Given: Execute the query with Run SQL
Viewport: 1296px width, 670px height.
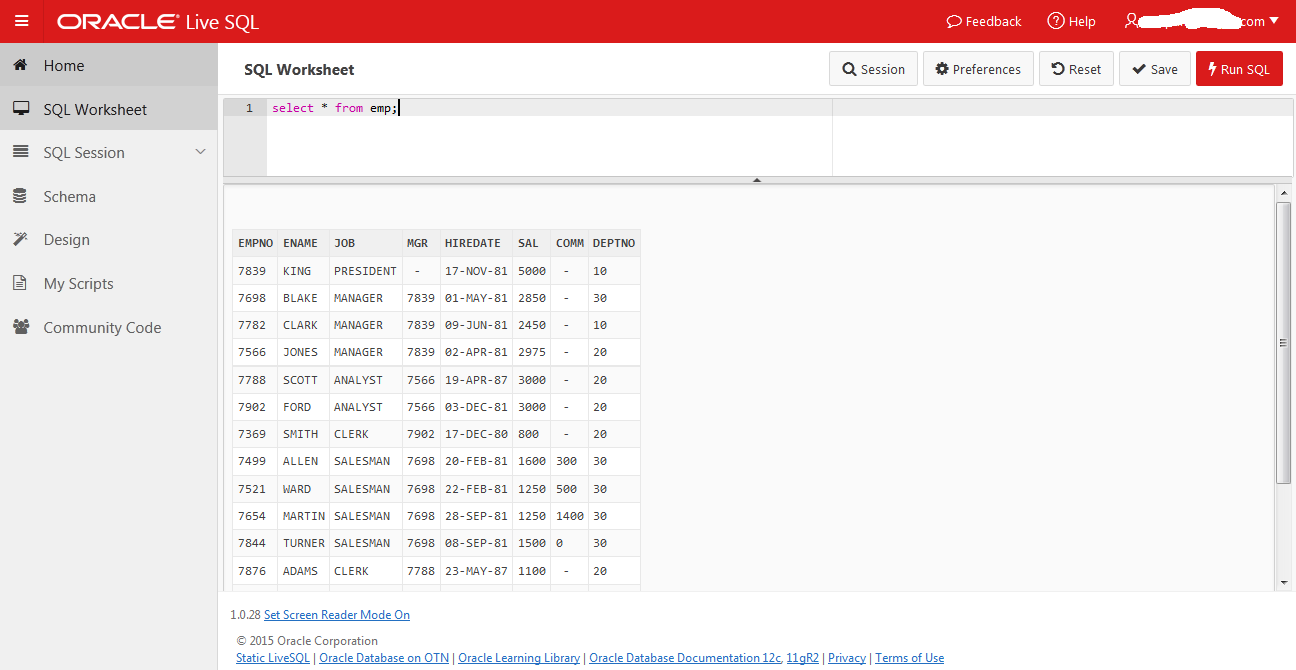Looking at the screenshot, I should (x=1239, y=69).
